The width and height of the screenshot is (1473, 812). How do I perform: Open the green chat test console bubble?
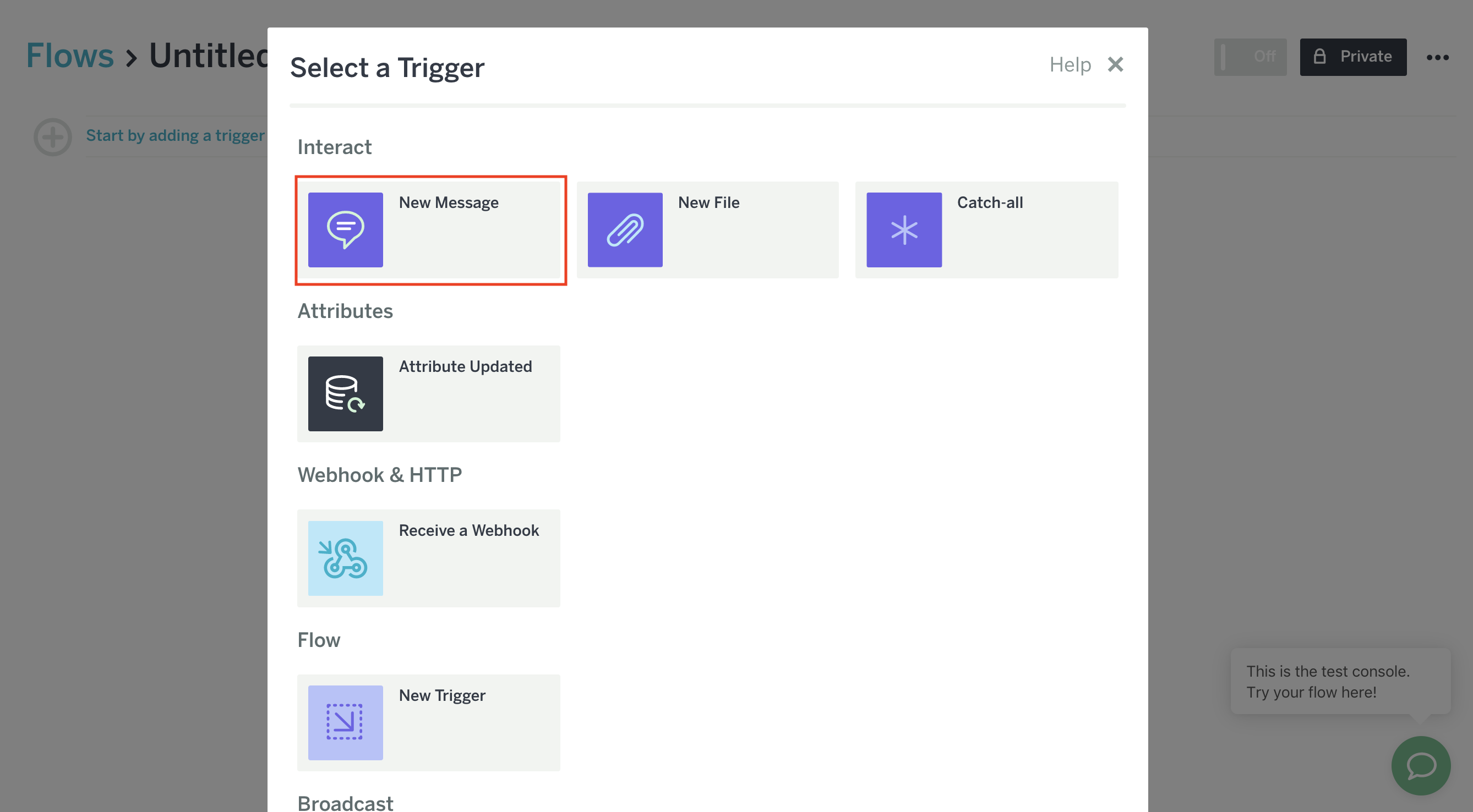pos(1420,765)
